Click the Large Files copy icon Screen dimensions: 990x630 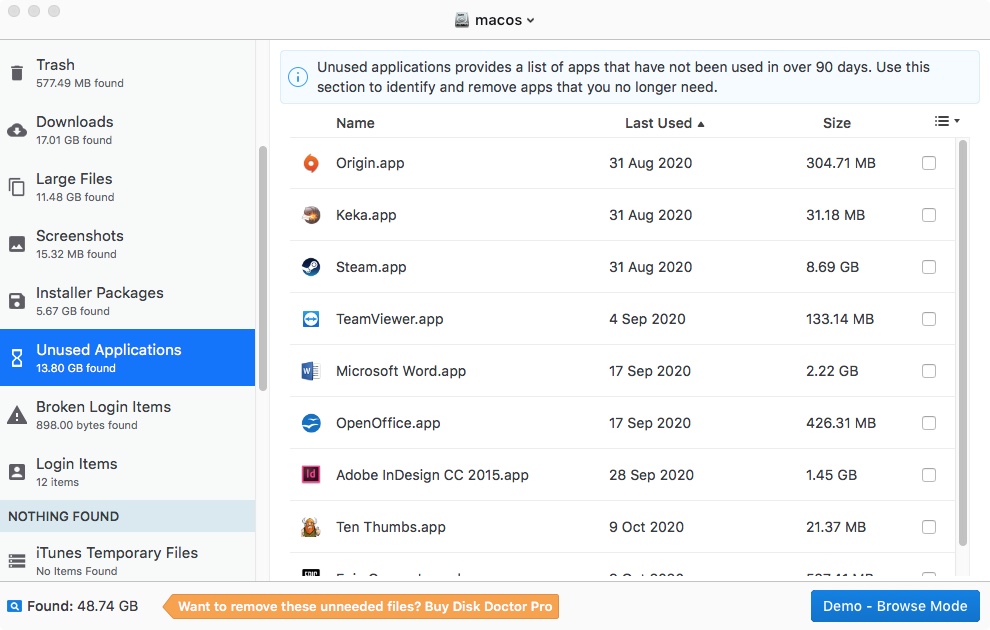click(17, 187)
